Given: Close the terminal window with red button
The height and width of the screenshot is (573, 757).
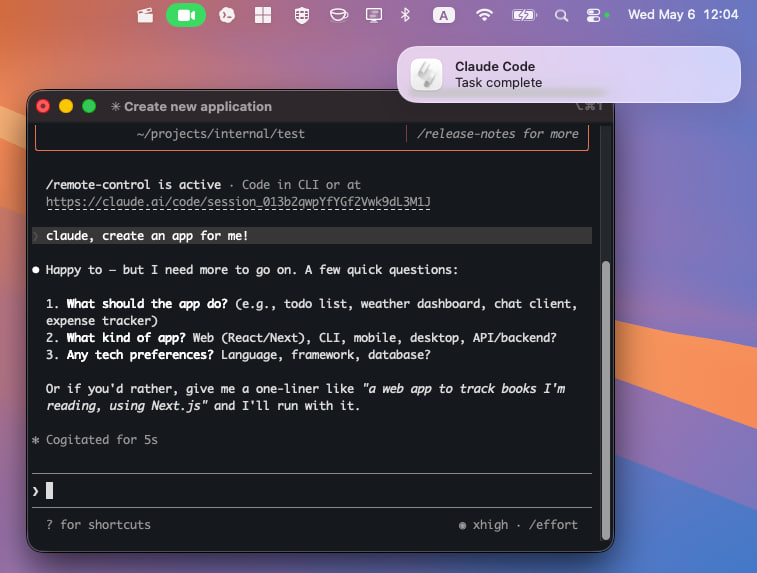Looking at the screenshot, I should (x=43, y=106).
